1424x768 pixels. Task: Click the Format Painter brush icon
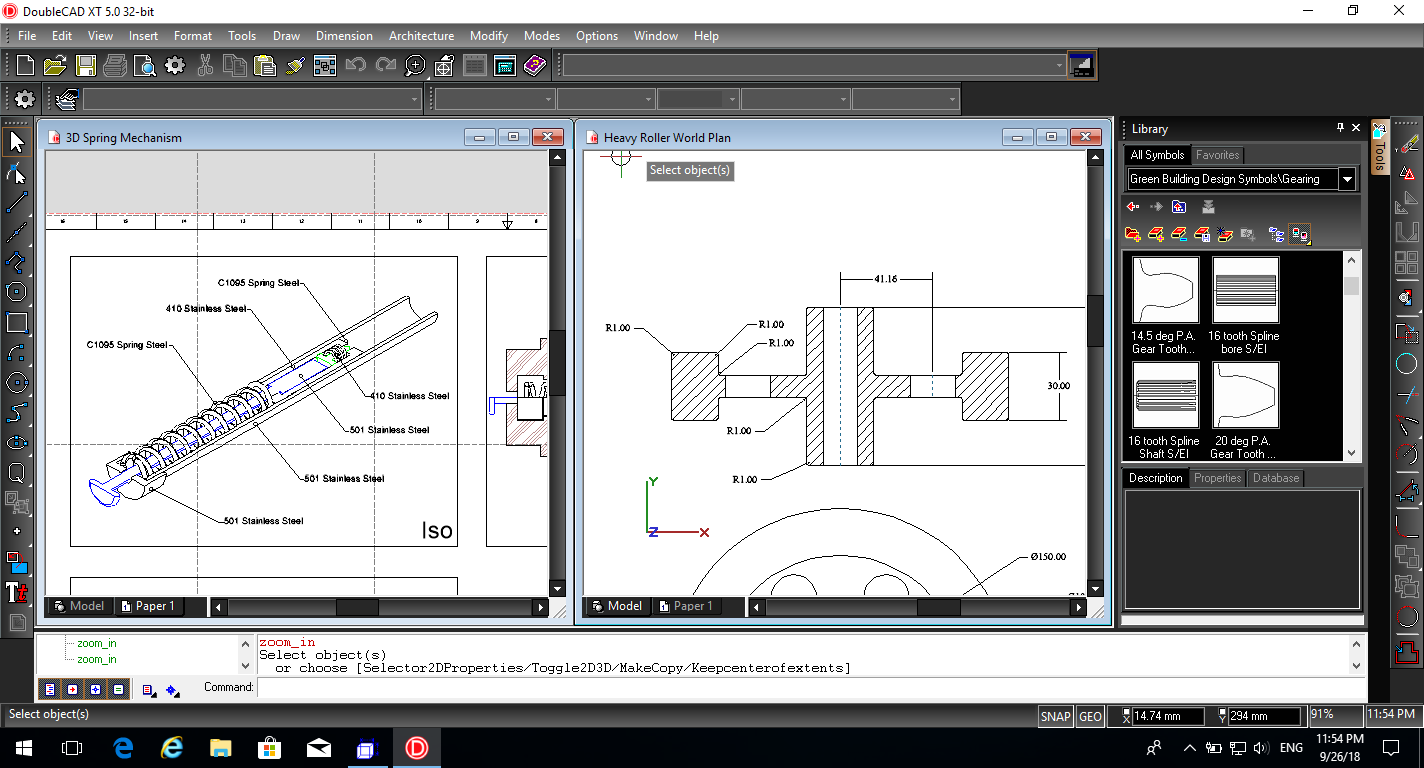(295, 66)
